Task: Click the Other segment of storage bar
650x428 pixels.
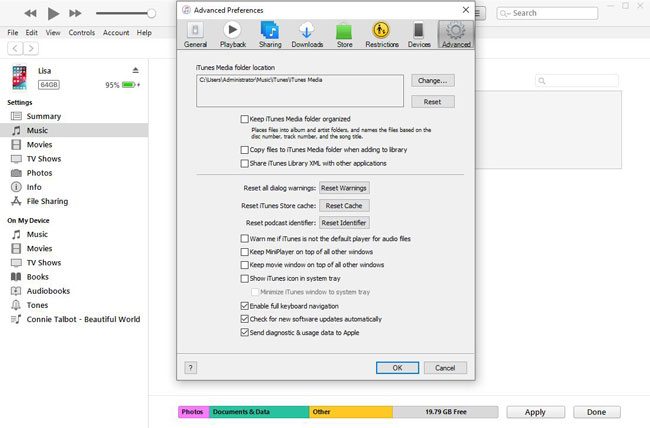Action: [351, 412]
